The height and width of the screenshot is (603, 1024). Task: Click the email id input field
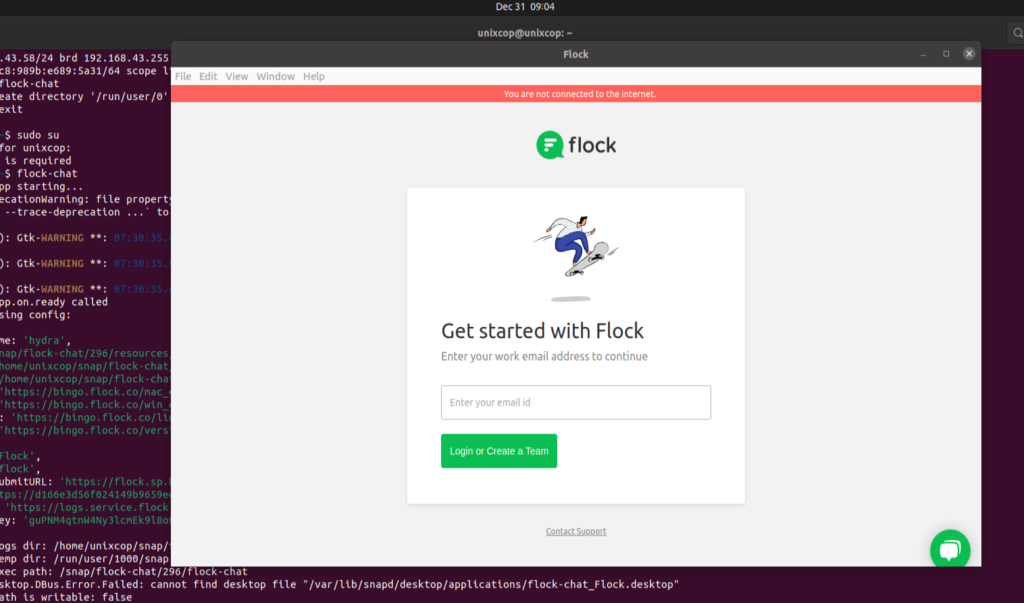click(575, 402)
